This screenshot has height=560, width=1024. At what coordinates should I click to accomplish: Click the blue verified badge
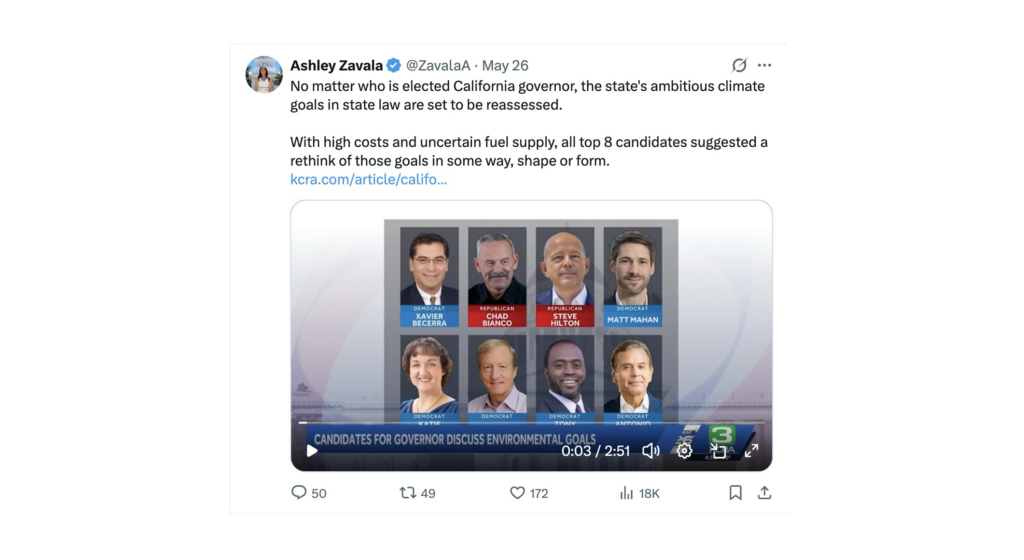point(394,65)
